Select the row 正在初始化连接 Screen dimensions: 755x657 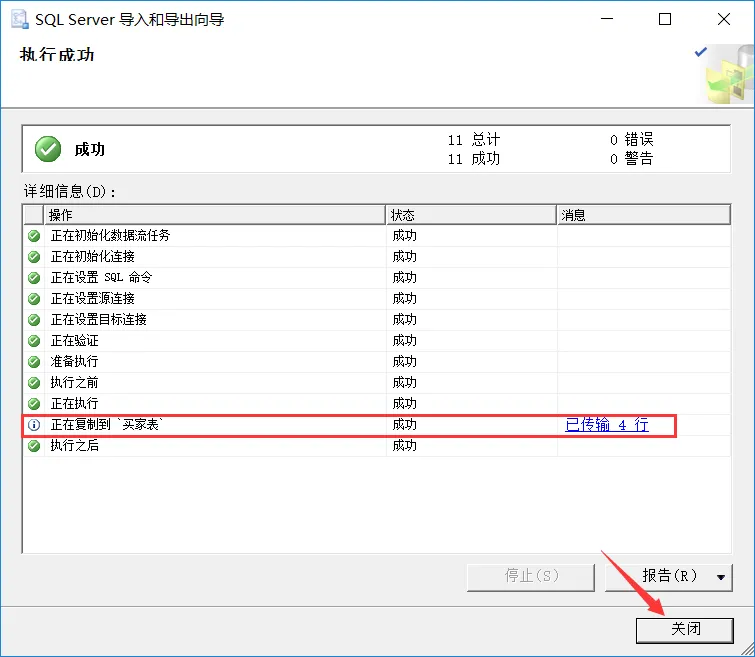[377, 257]
